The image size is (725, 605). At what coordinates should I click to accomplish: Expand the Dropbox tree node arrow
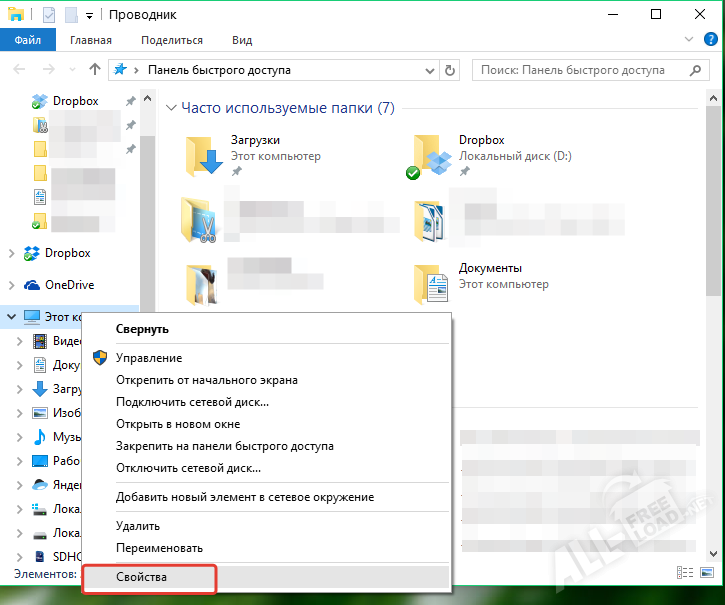(11, 254)
